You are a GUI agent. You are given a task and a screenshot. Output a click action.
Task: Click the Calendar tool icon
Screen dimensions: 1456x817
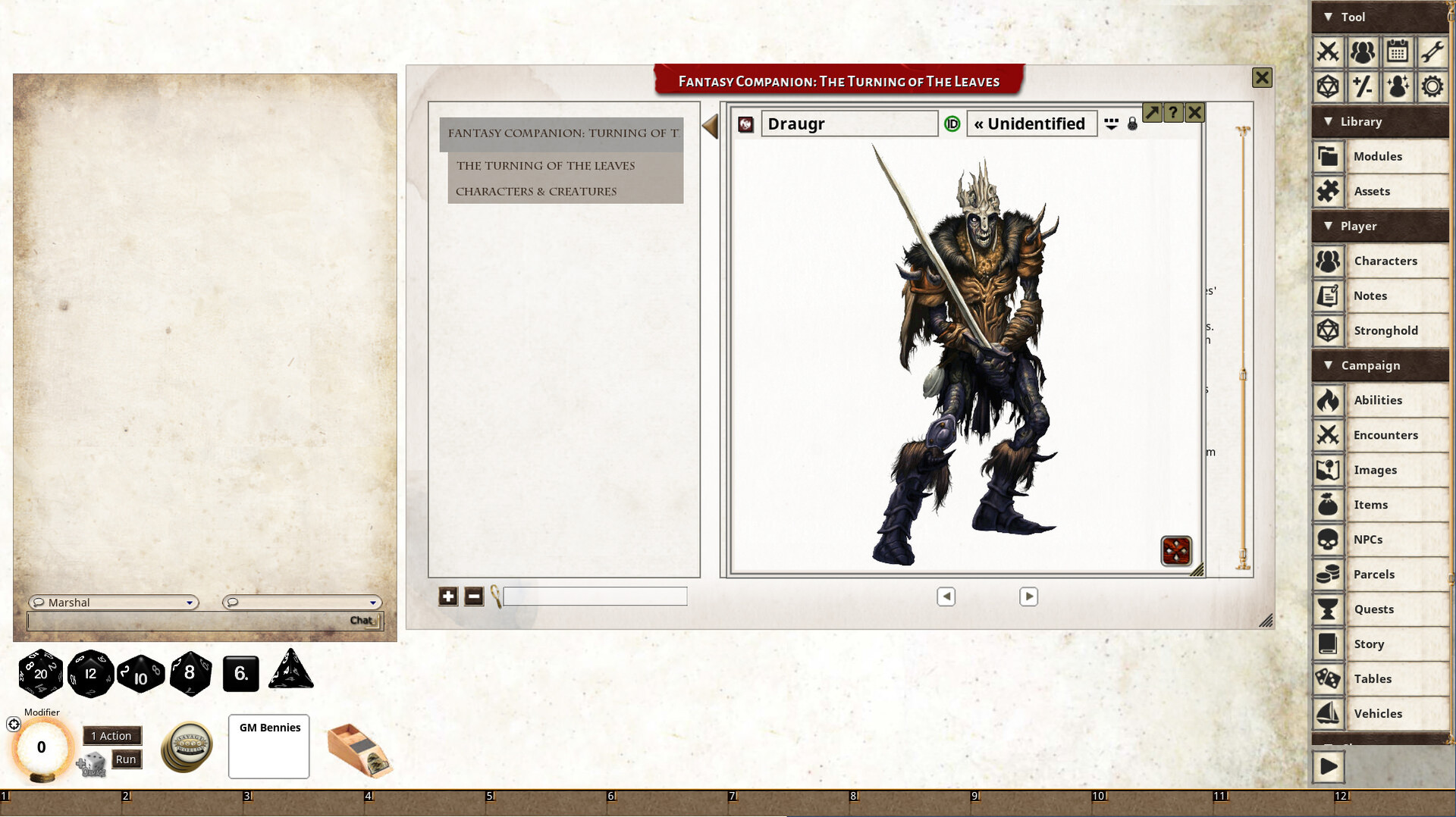[x=1397, y=52]
